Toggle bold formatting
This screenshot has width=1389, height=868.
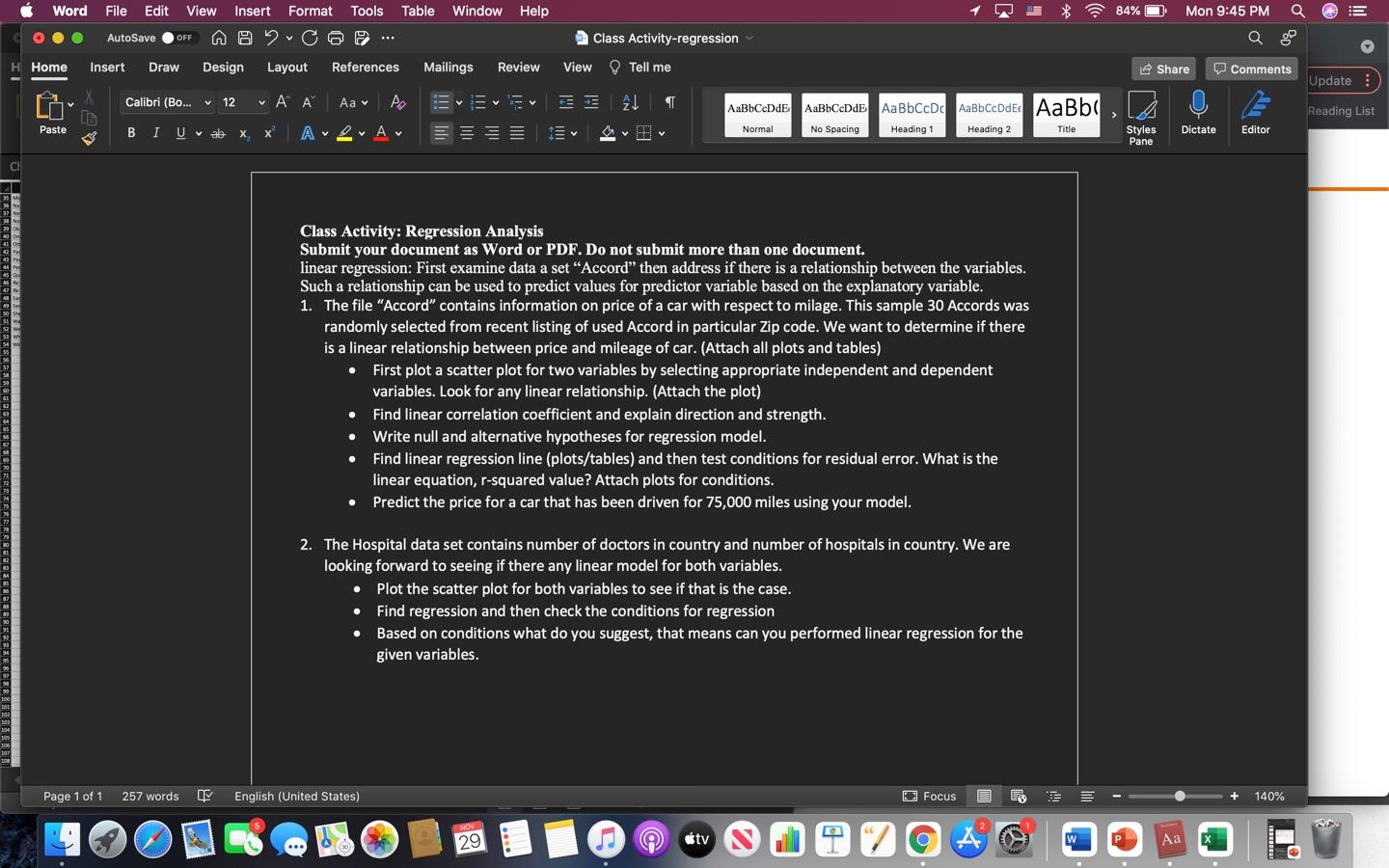tap(132, 133)
